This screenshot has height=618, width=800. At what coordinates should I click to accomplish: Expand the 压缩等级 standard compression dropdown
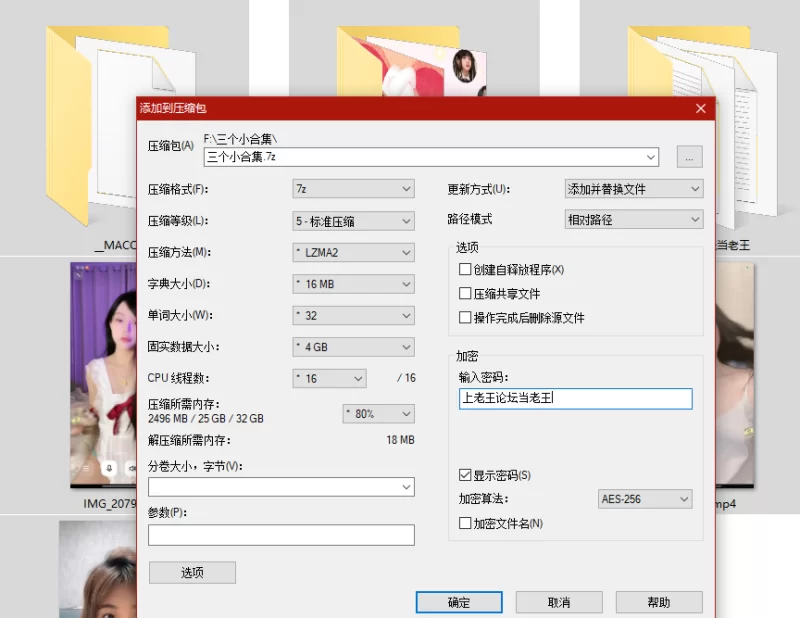353,220
